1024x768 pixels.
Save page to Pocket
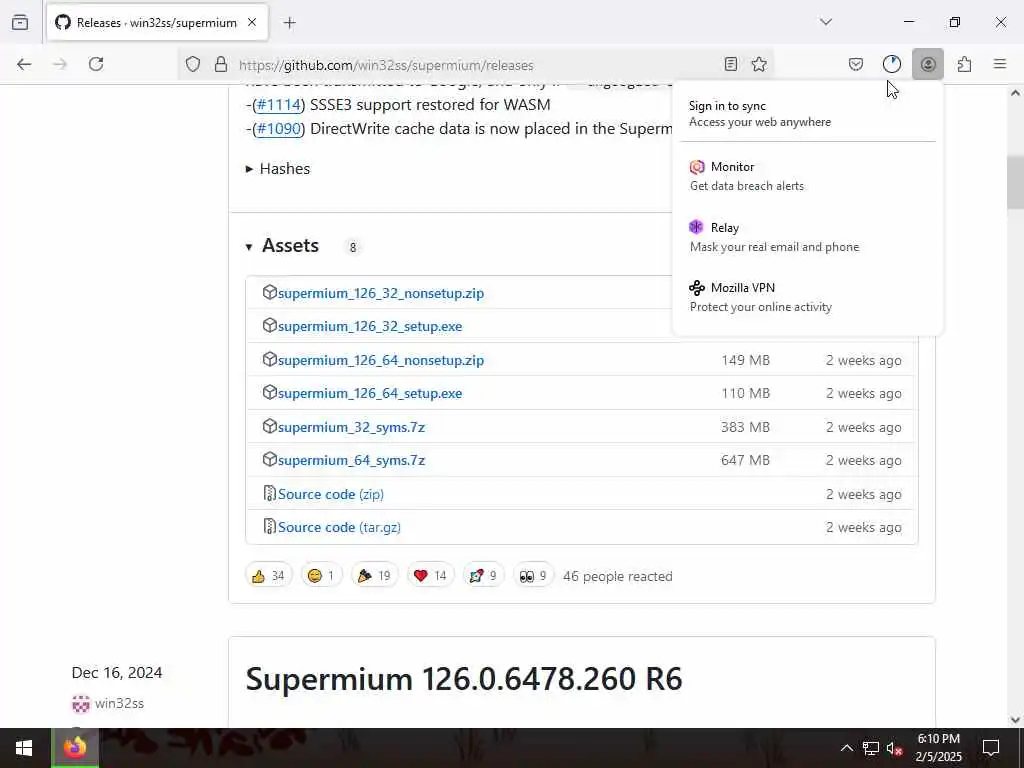[856, 64]
